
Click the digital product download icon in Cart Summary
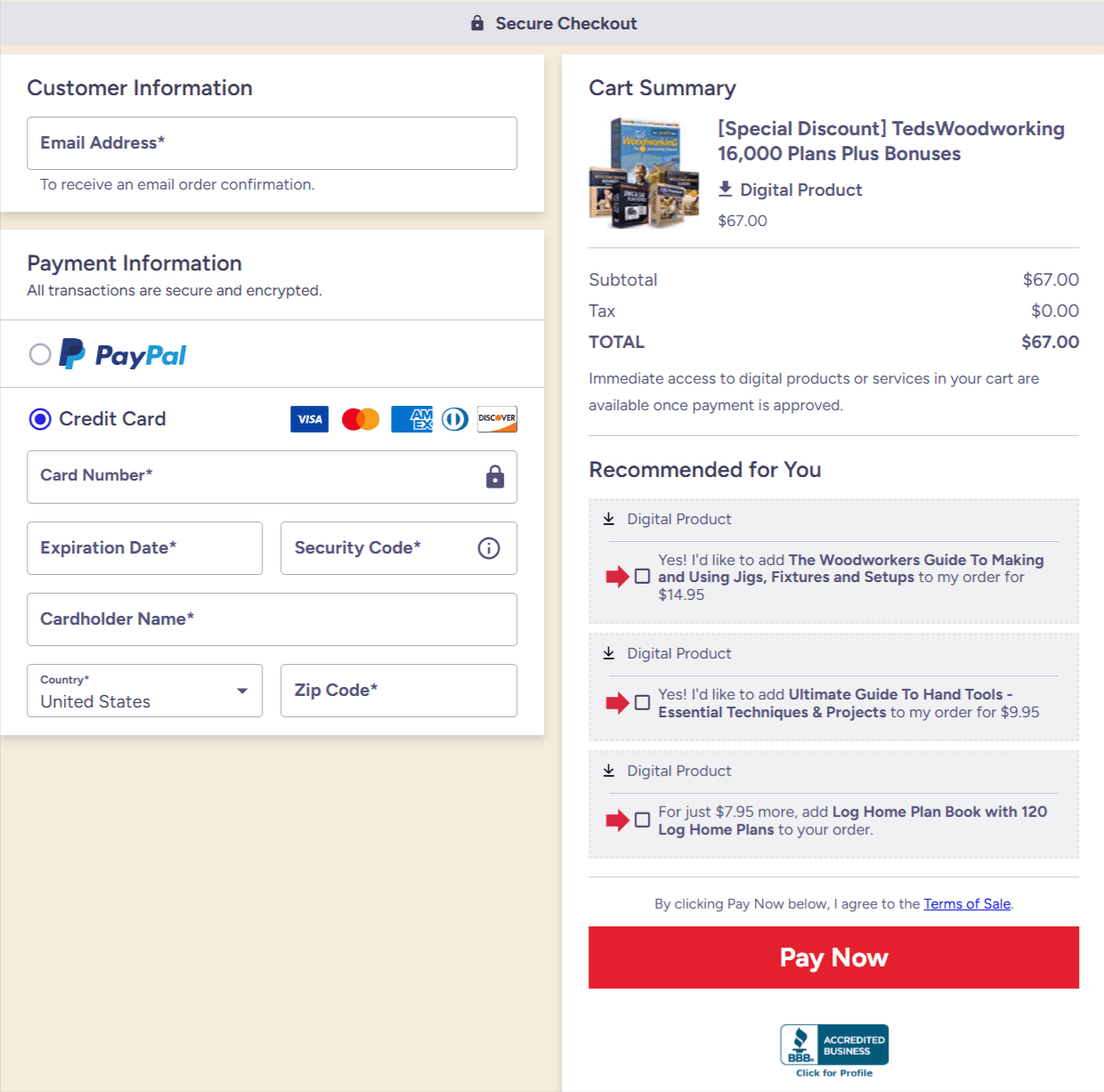click(x=725, y=189)
